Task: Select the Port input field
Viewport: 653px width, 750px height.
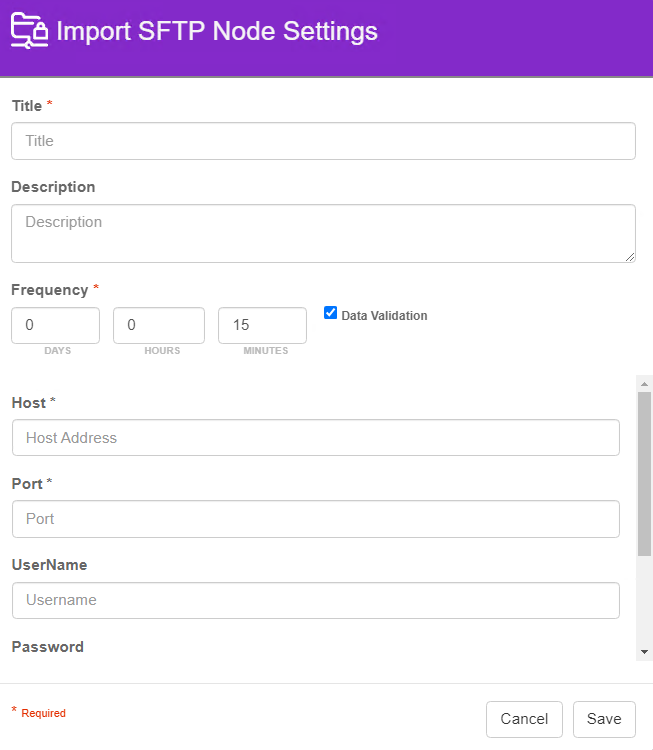Action: (x=316, y=519)
